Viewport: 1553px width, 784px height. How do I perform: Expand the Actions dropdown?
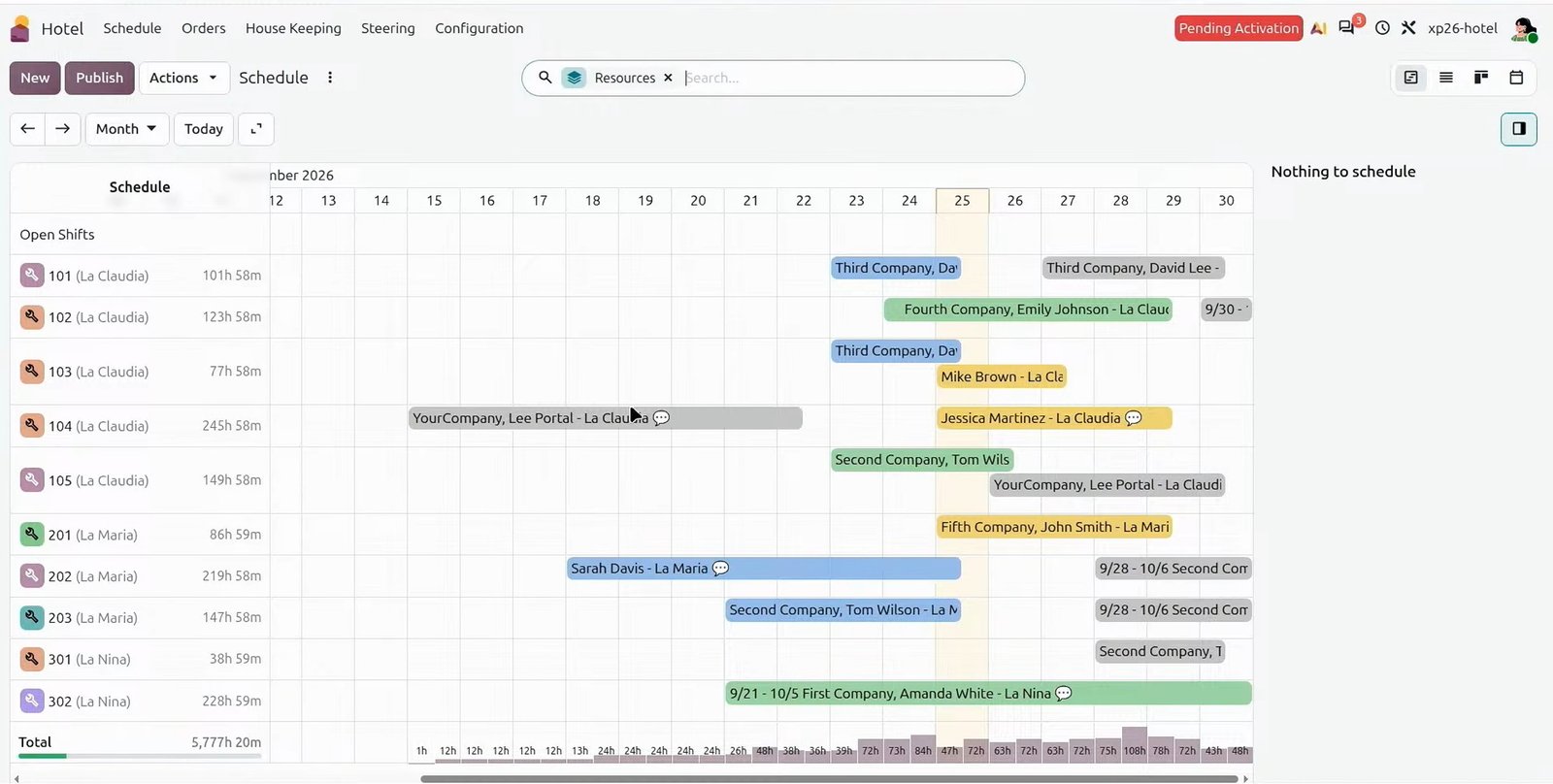[183, 78]
